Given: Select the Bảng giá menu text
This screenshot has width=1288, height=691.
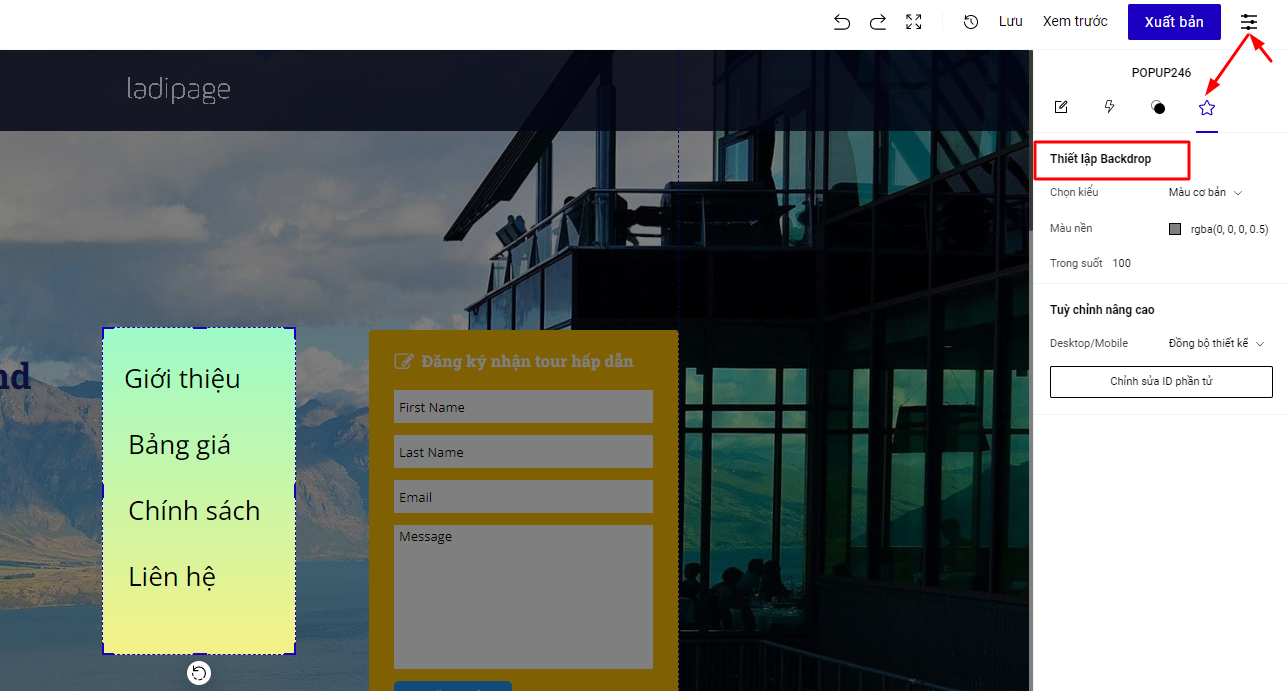Looking at the screenshot, I should click(180, 445).
